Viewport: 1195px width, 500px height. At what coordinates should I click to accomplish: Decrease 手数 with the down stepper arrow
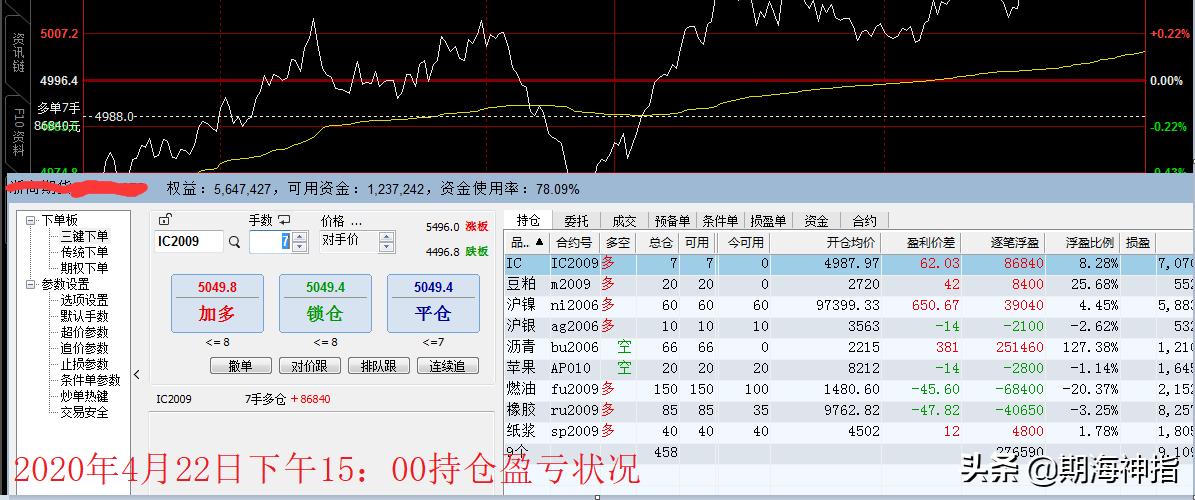pos(300,246)
